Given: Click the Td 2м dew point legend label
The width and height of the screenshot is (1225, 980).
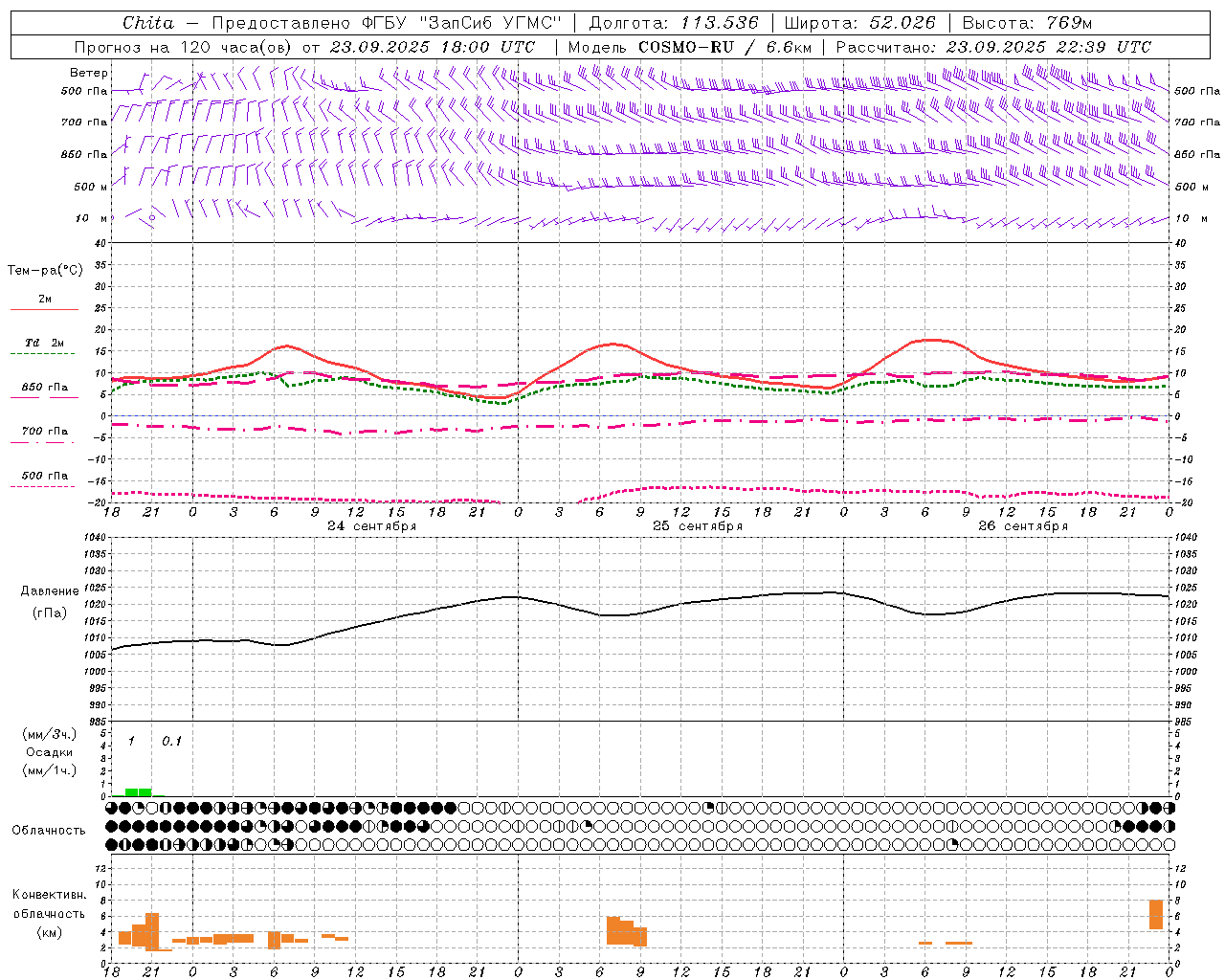Looking at the screenshot, I should coord(44,343).
